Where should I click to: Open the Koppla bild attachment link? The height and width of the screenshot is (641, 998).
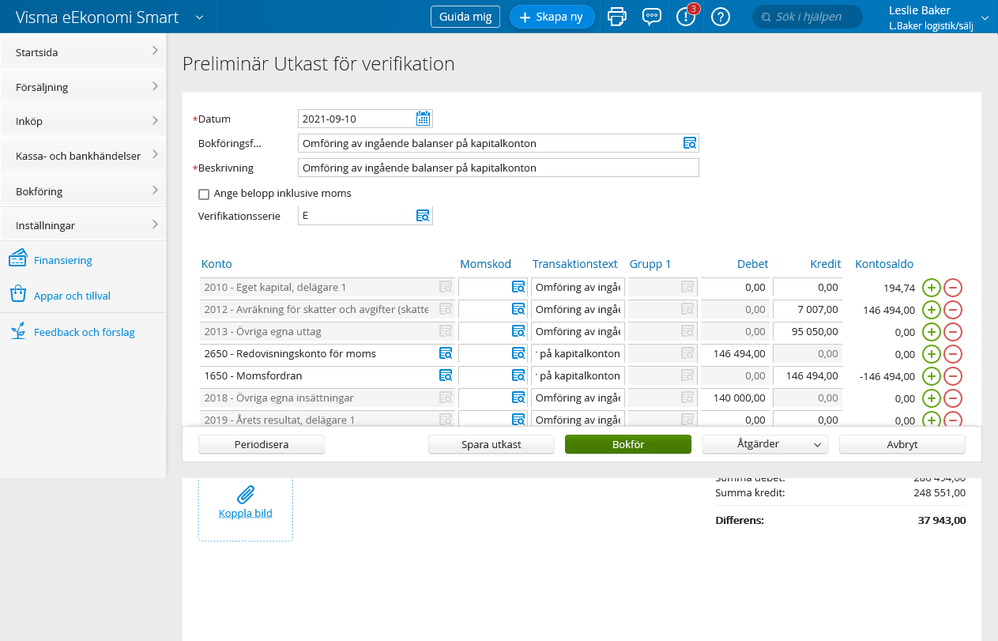(245, 512)
